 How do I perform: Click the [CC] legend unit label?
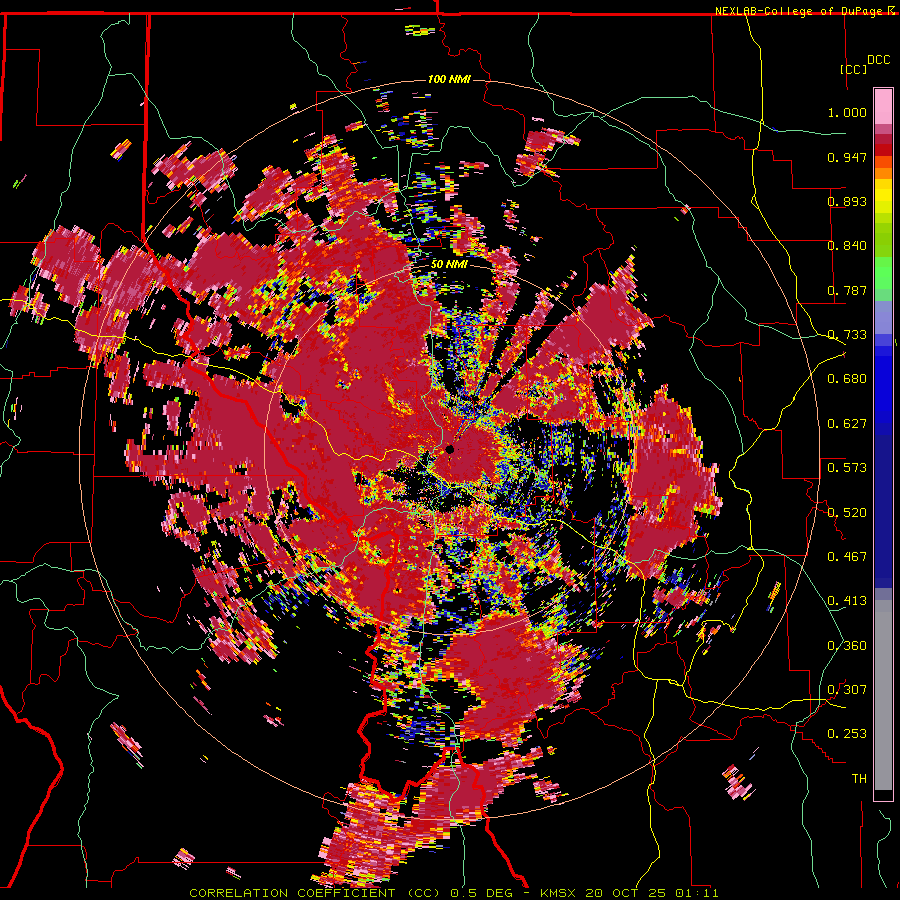tap(854, 69)
